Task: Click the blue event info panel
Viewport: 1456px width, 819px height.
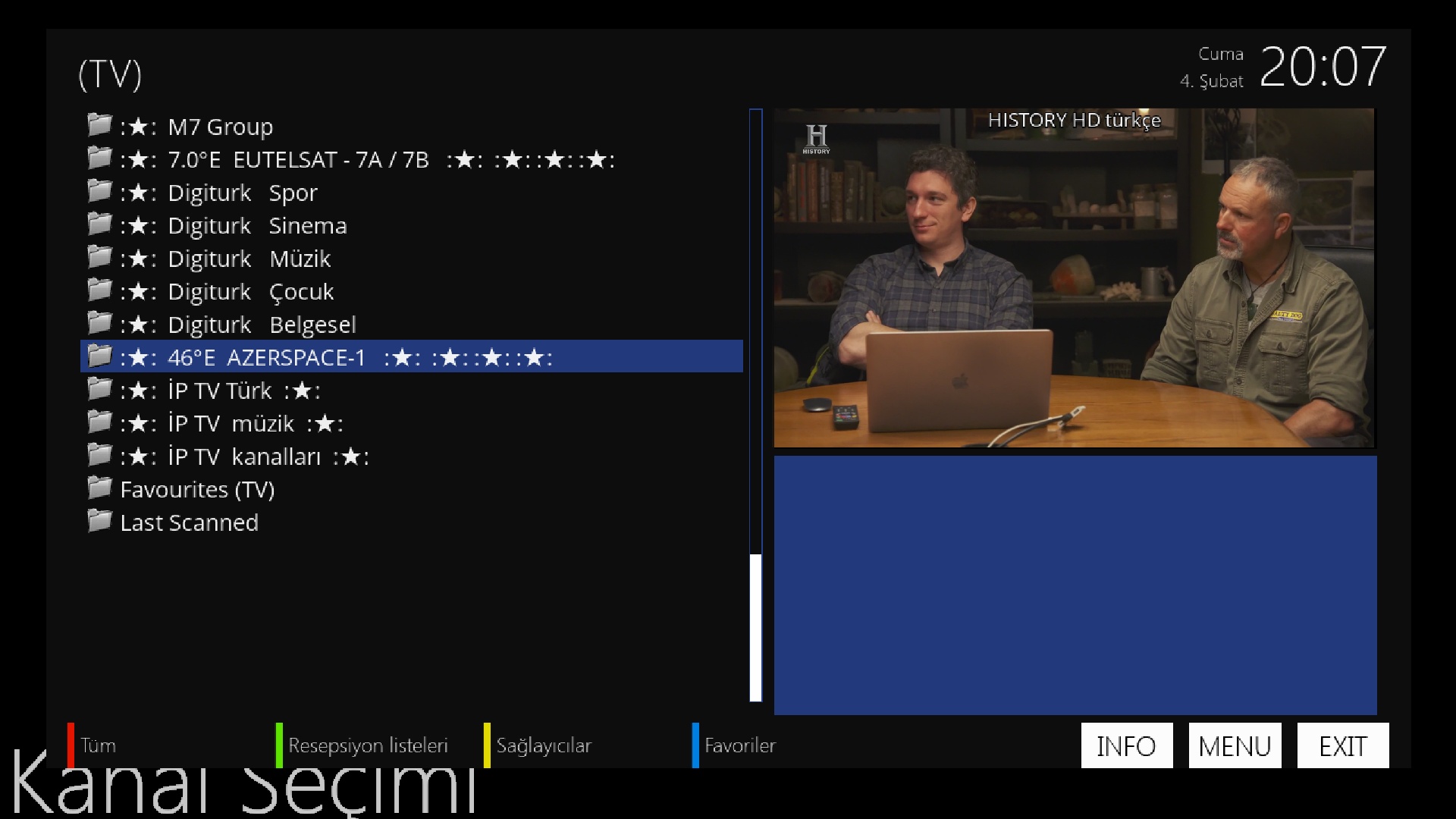Action: (1075, 585)
